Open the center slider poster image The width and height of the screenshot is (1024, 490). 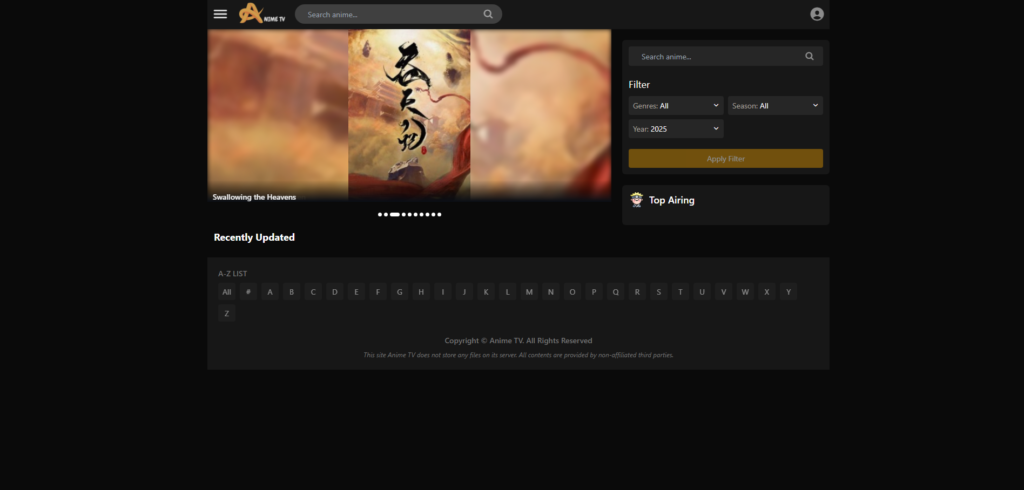click(409, 114)
